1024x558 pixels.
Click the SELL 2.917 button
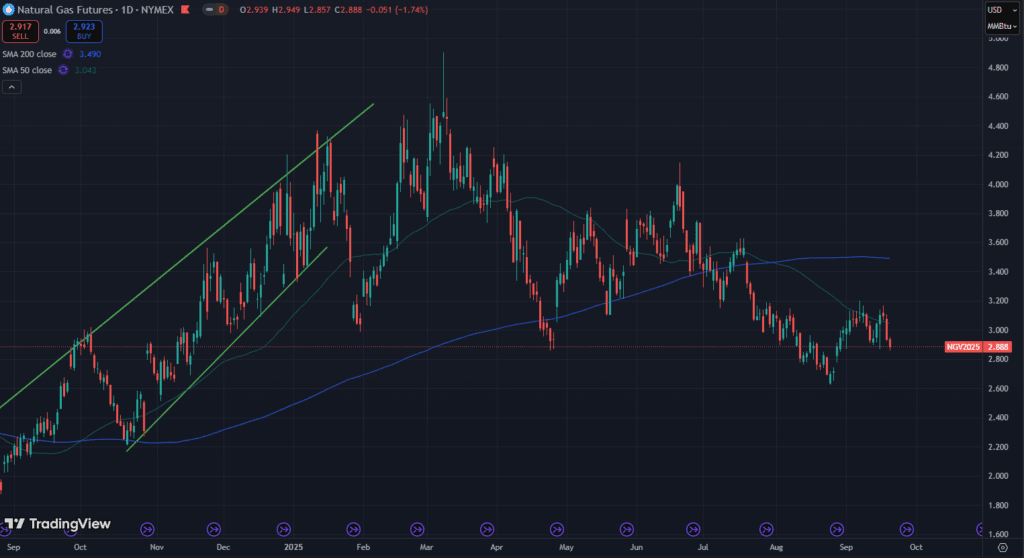(x=21, y=33)
